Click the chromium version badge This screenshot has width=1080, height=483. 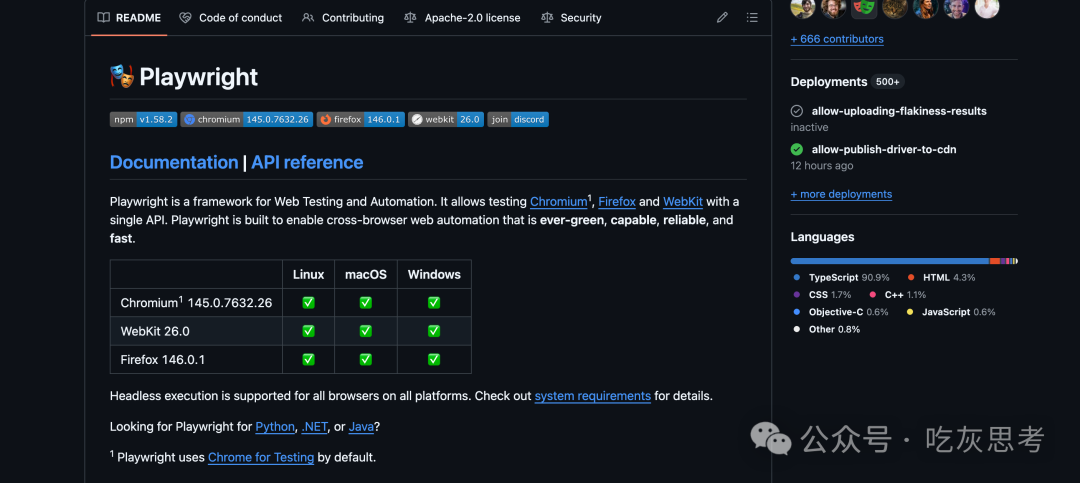pyautogui.click(x=247, y=119)
